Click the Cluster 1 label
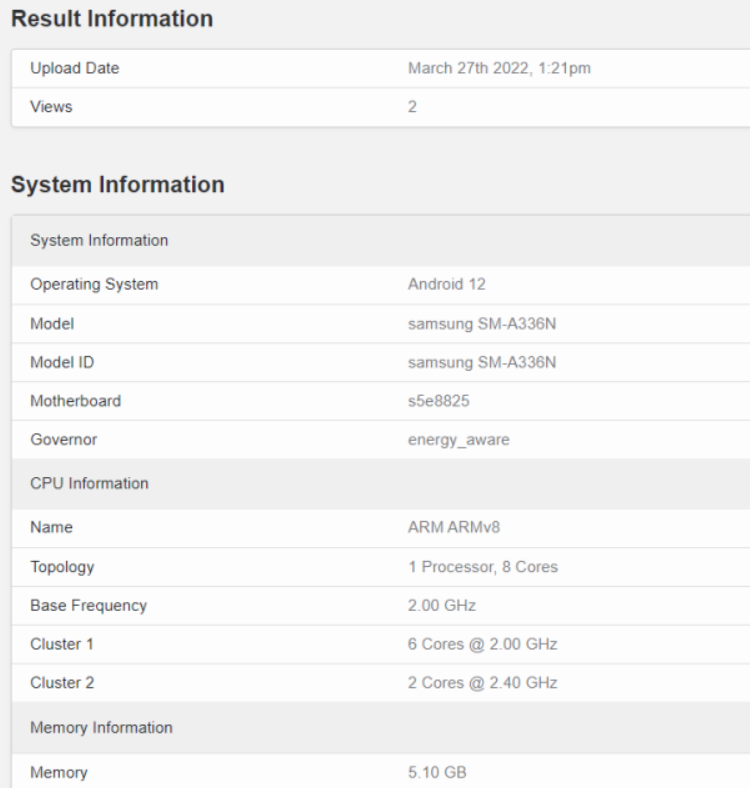This screenshot has height=788, width=750. tap(62, 644)
